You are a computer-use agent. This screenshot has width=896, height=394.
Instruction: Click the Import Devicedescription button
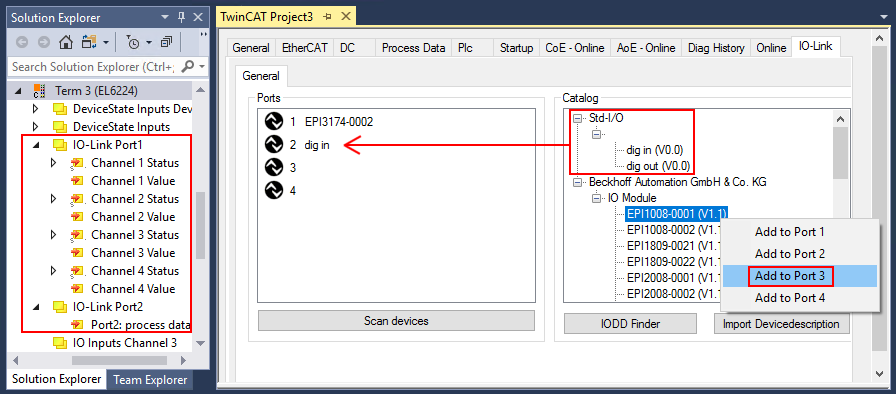pyautogui.click(x=781, y=324)
